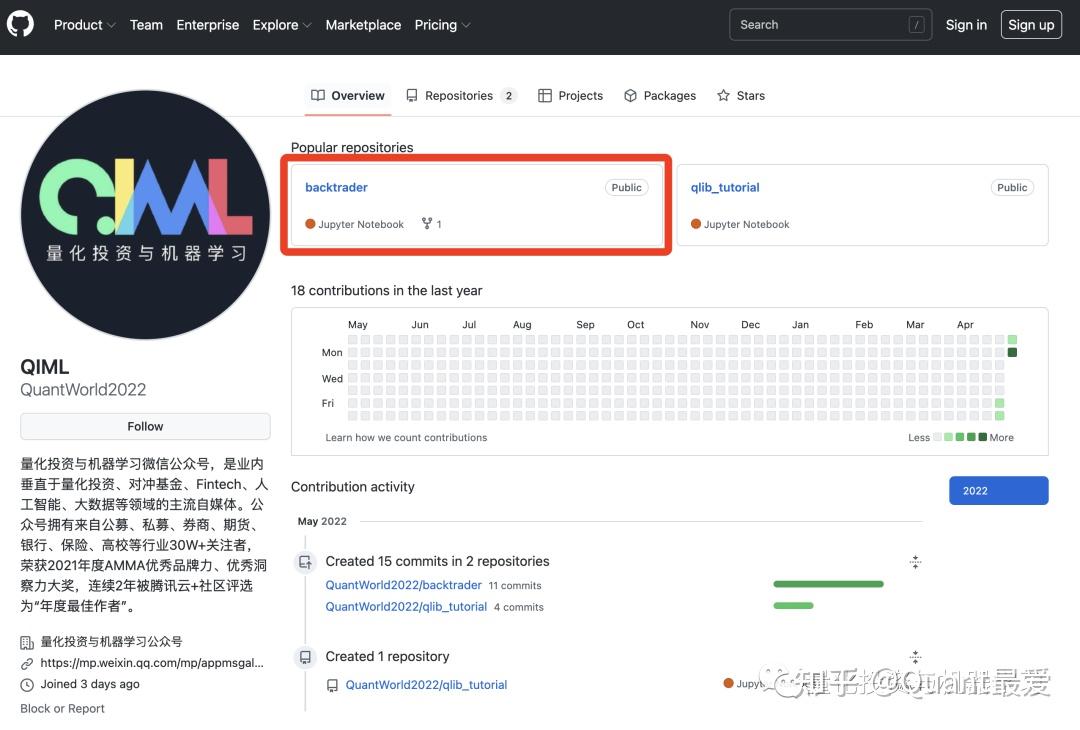Image resolution: width=1080 pixels, height=730 pixels.
Task: Click the GitHub octocat logo
Action: click(x=20, y=24)
